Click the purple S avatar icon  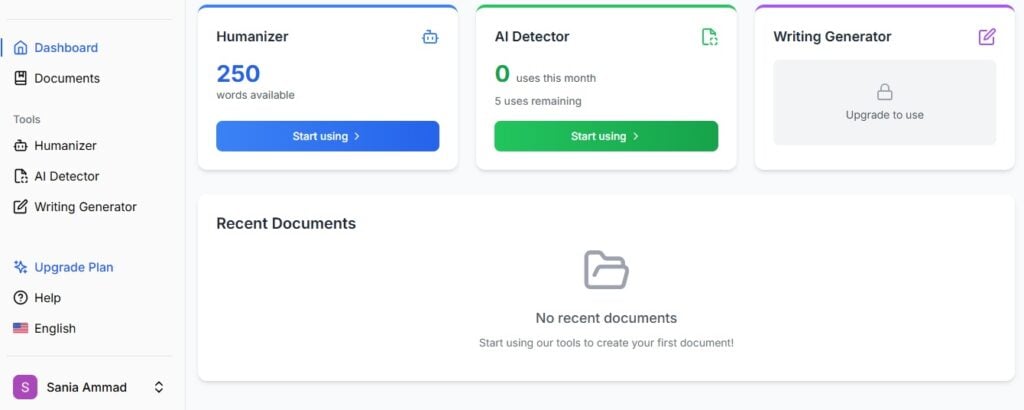tap(25, 387)
